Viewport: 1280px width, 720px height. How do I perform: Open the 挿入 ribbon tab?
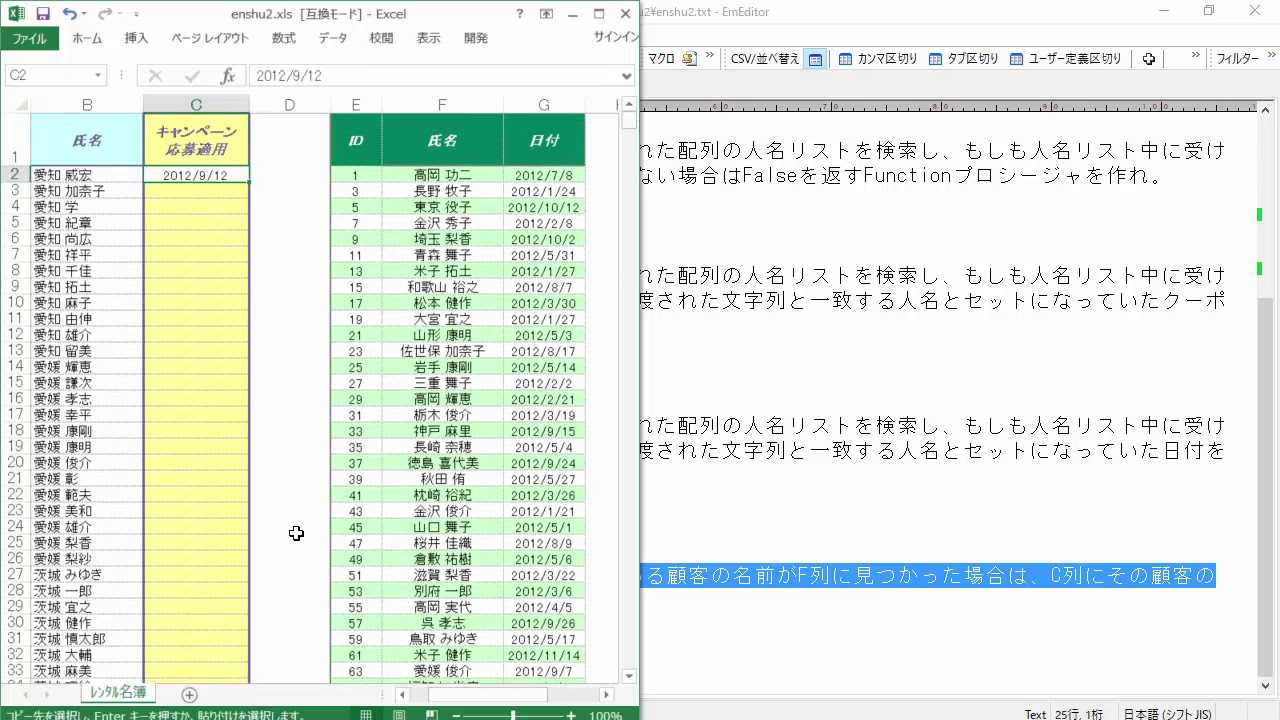[x=136, y=38]
